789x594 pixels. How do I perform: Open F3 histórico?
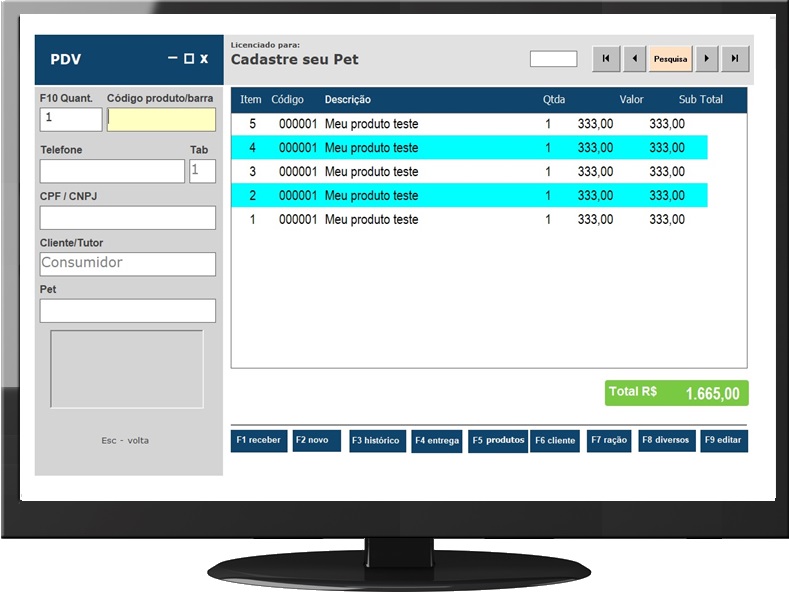(x=376, y=441)
